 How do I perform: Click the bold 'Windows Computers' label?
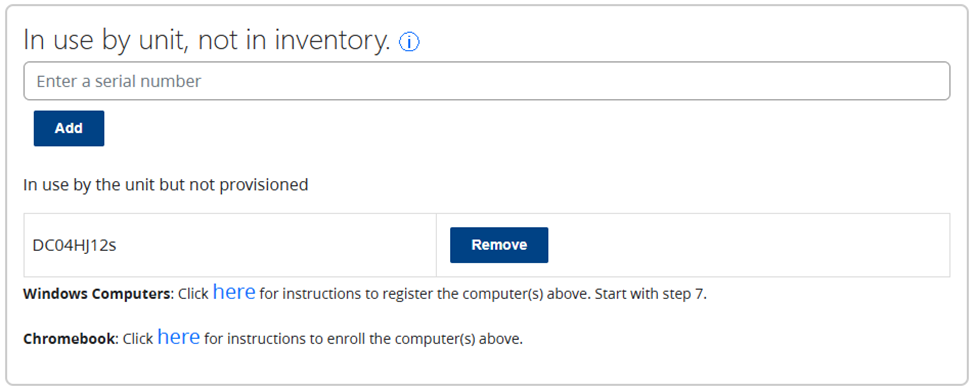tap(97, 294)
